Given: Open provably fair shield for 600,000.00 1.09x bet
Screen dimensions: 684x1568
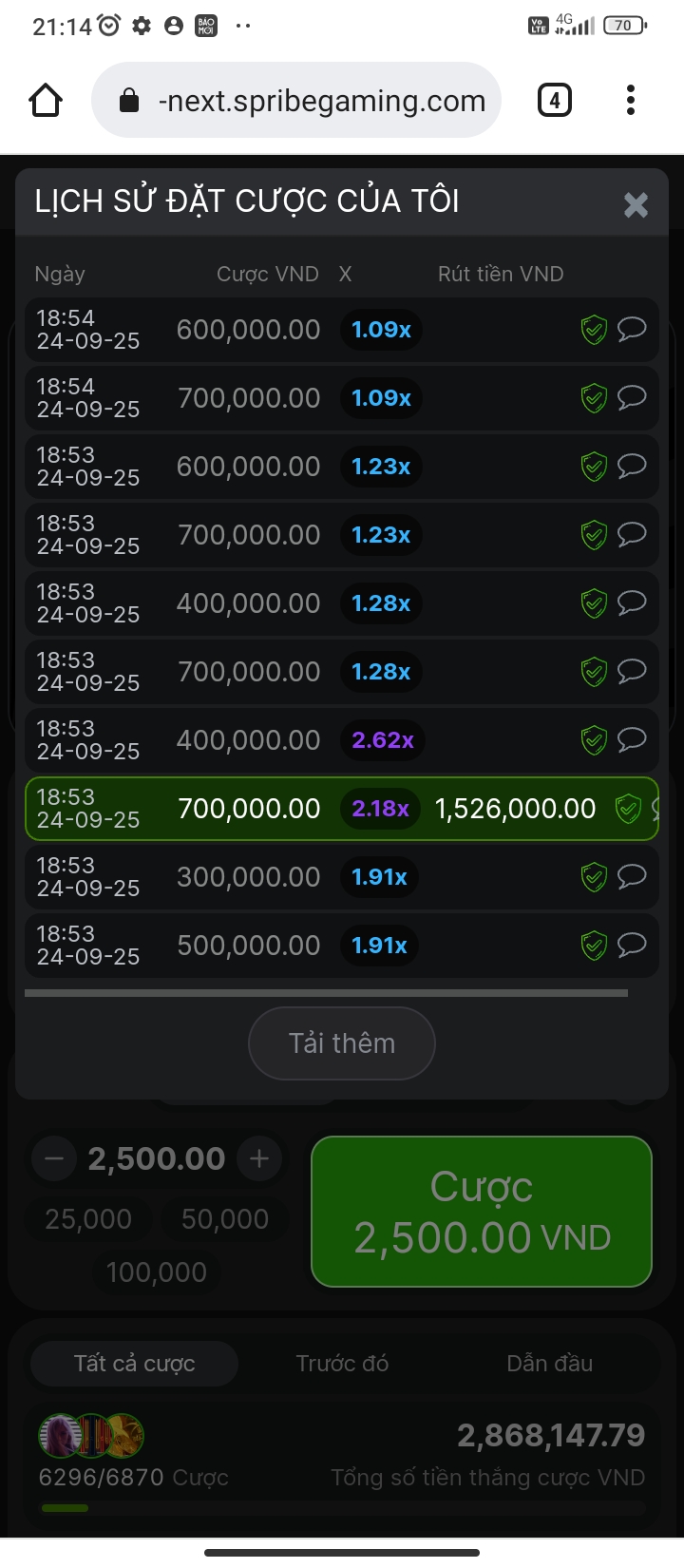Looking at the screenshot, I should [x=594, y=330].
